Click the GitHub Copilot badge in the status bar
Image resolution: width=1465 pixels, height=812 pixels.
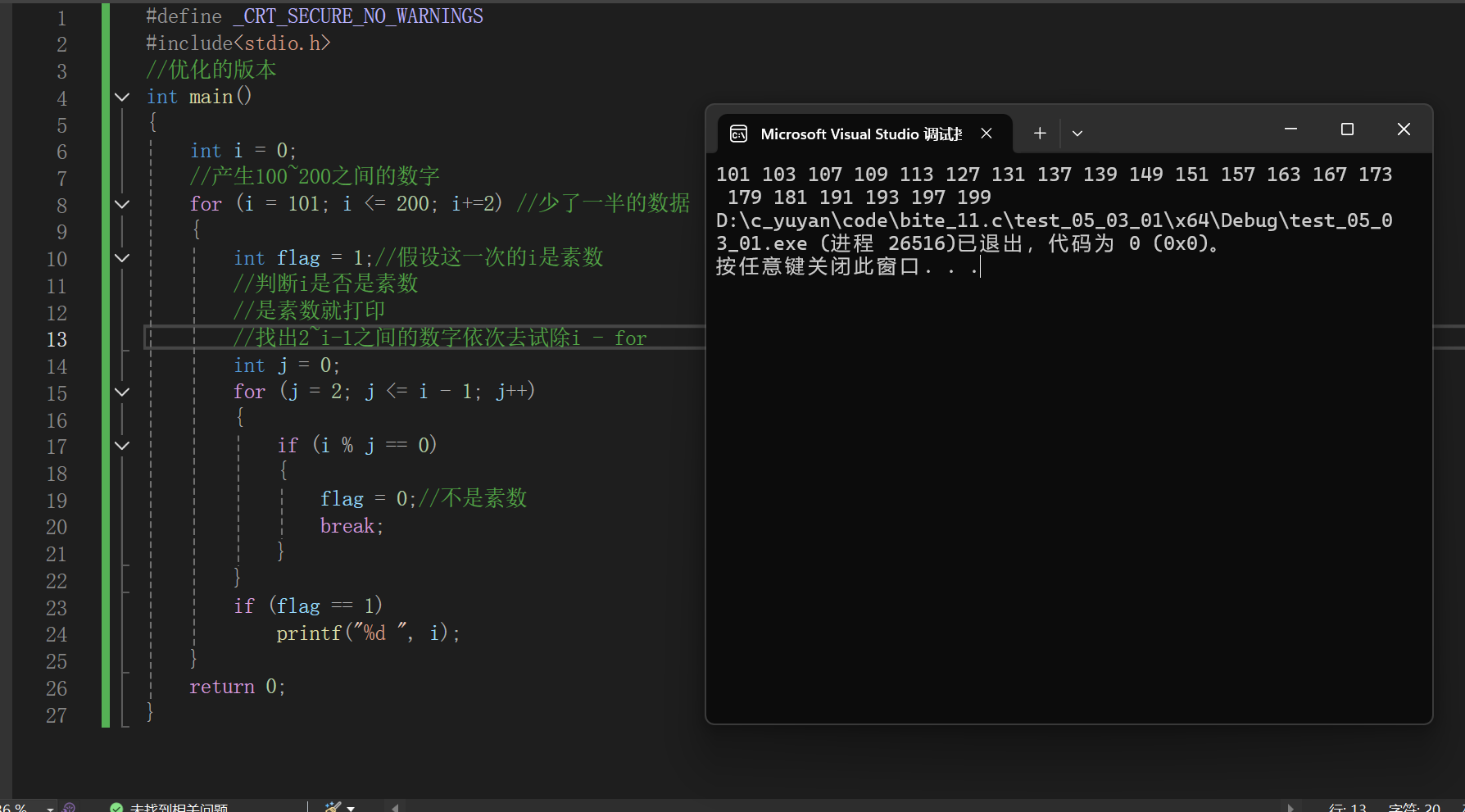pos(70,806)
